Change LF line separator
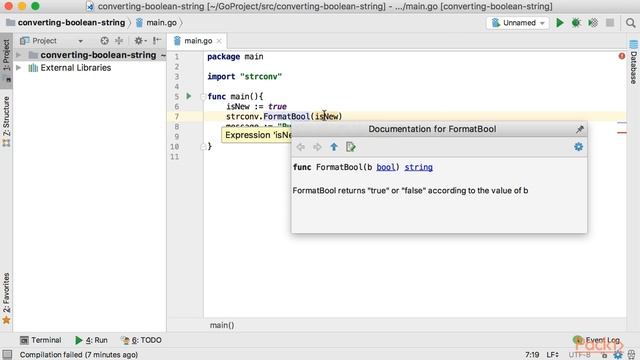Viewport: 640px width, 360px height. pyautogui.click(x=552, y=355)
